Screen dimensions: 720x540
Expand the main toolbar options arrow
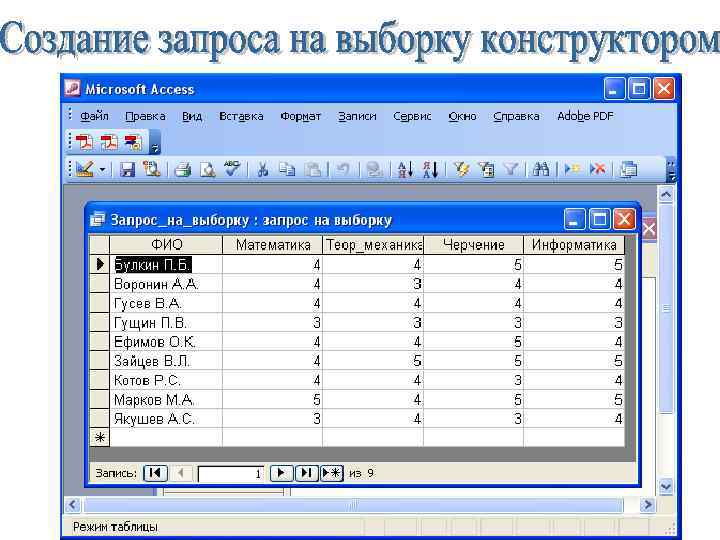[671, 171]
